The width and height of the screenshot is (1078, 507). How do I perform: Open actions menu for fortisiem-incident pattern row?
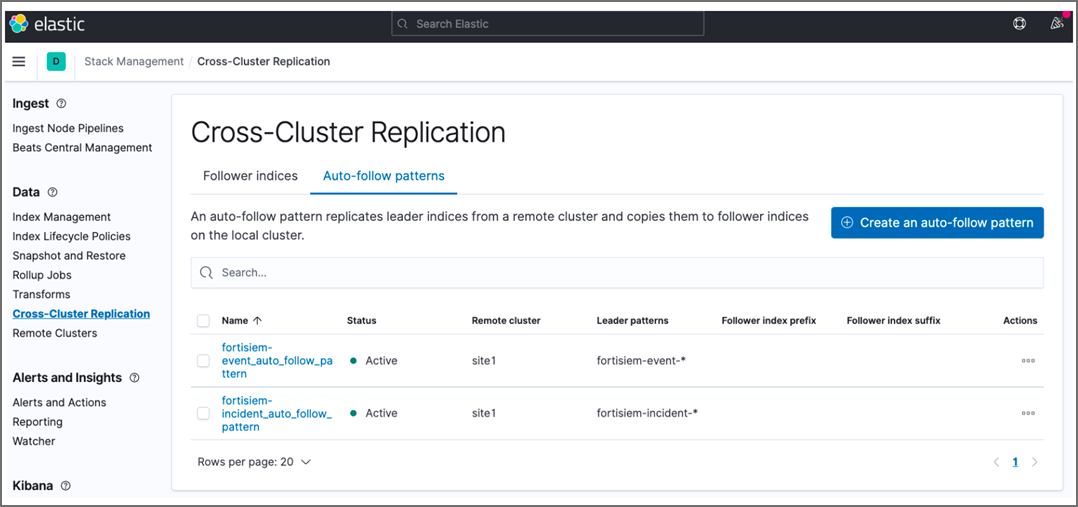(x=1028, y=413)
